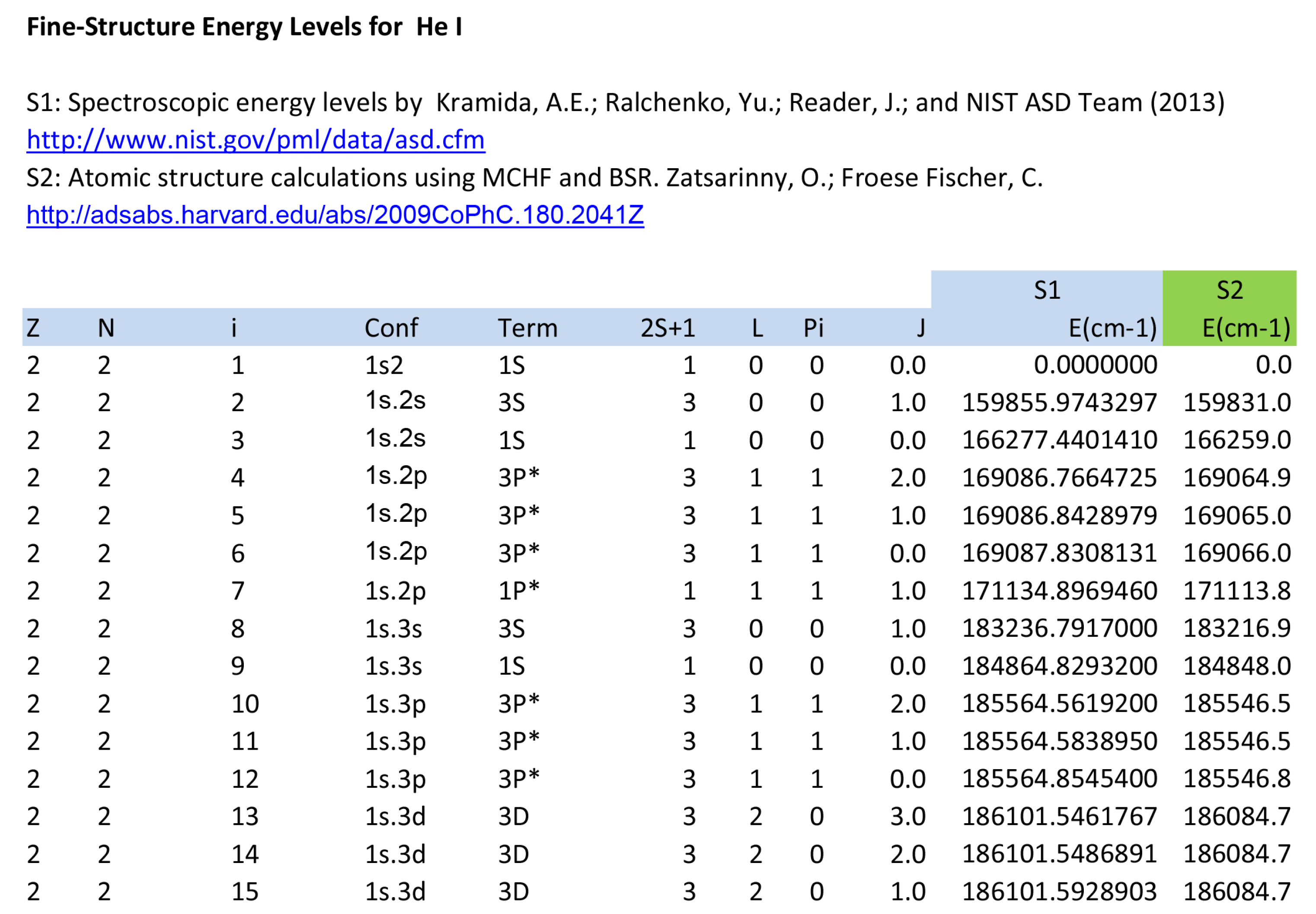Click the energy value 186101.5928903
This screenshot has width=1316, height=914.
coord(1059,891)
